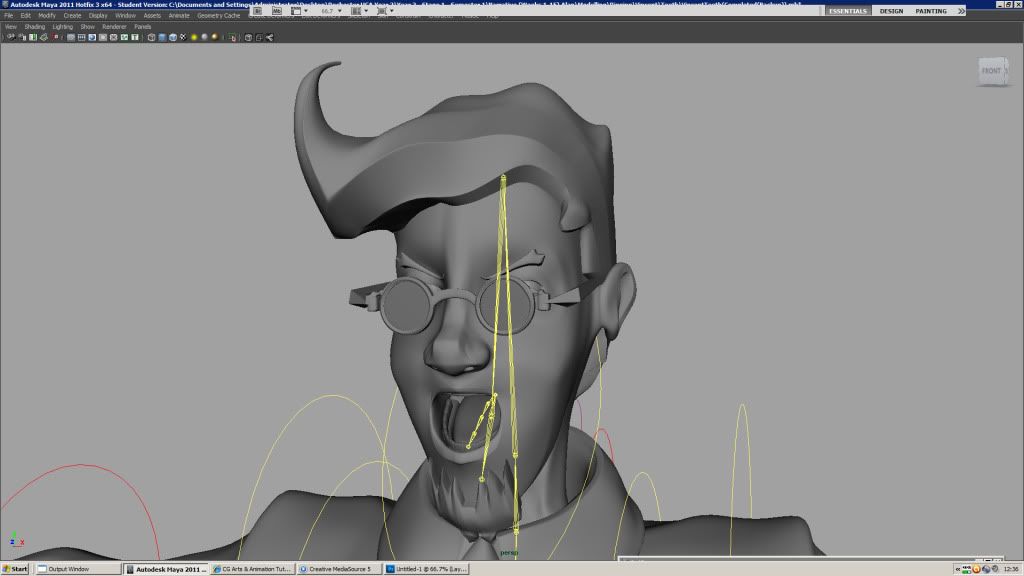The image size is (1024, 576).
Task: Toggle the Field Chart icon
Action: click(x=114, y=37)
